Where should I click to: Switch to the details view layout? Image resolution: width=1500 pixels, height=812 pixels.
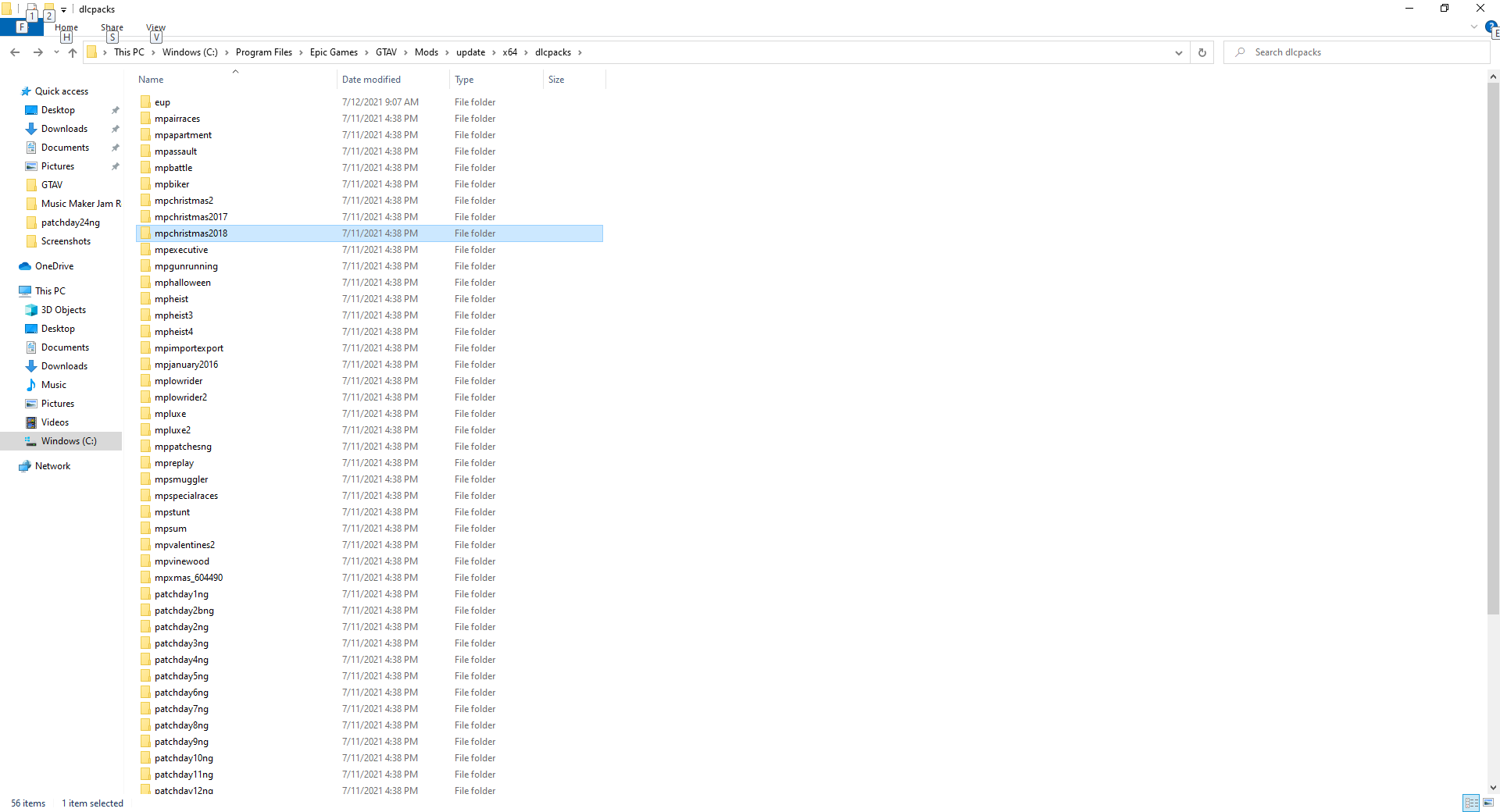1472,803
